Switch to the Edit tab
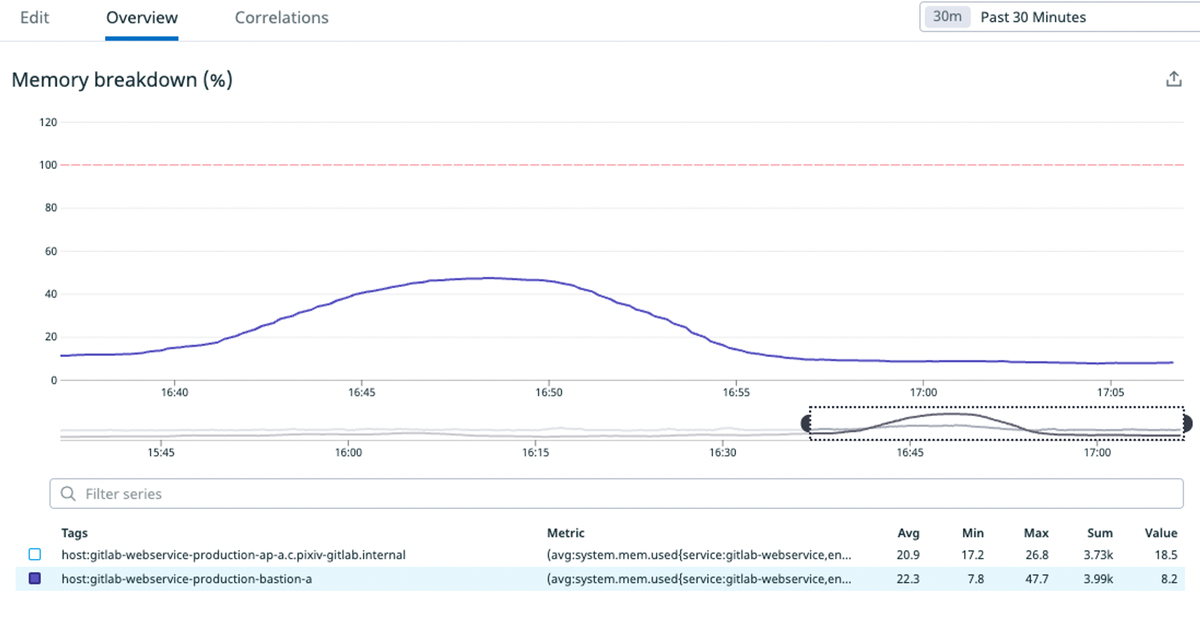Image resolution: width=1200 pixels, height=622 pixels. click(x=35, y=18)
